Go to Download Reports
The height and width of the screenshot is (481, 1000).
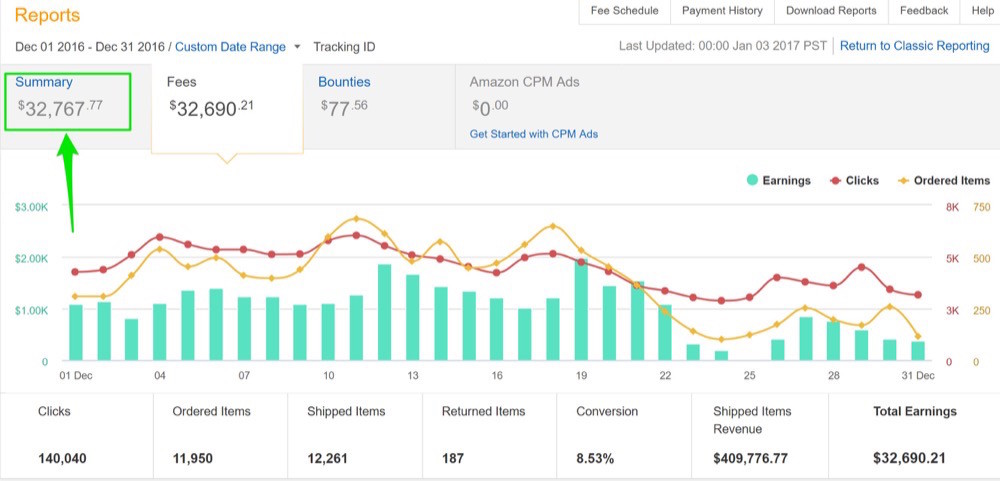[831, 11]
